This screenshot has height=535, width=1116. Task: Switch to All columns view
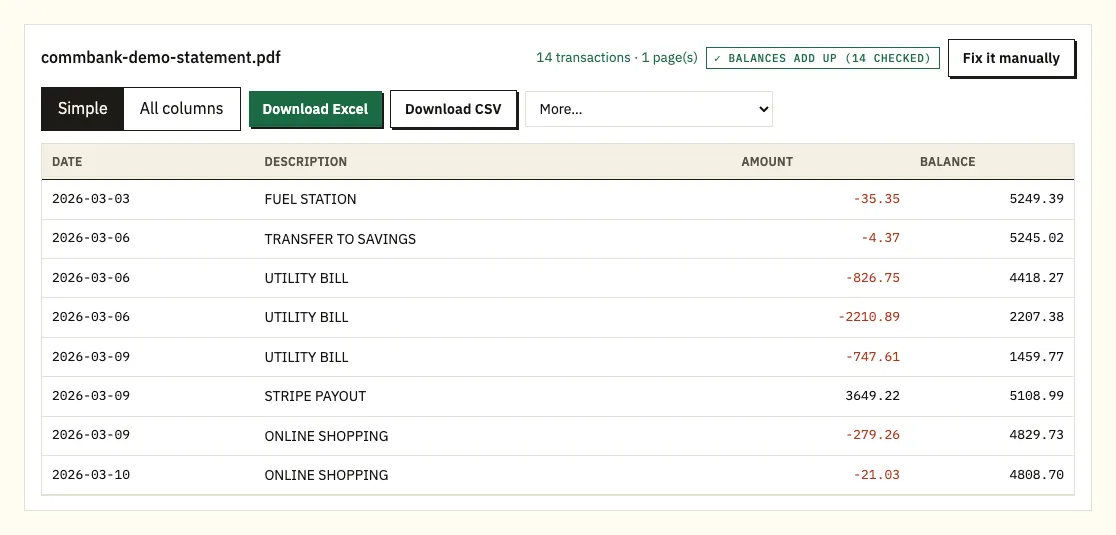pyautogui.click(x=181, y=109)
